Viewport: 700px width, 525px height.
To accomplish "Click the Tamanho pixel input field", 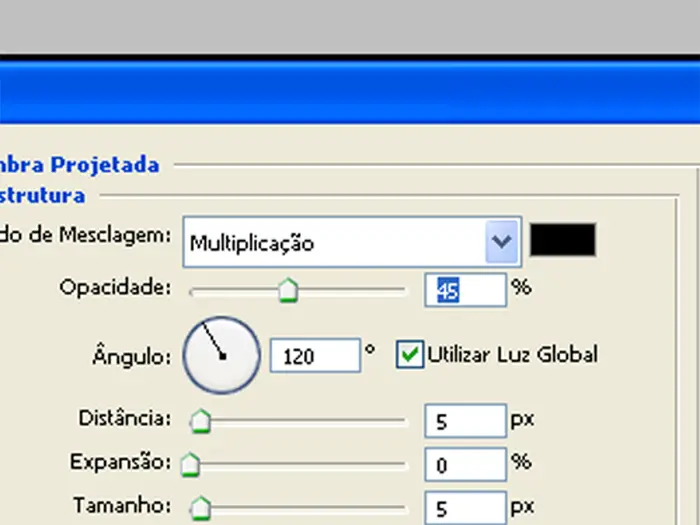I will point(465,509).
